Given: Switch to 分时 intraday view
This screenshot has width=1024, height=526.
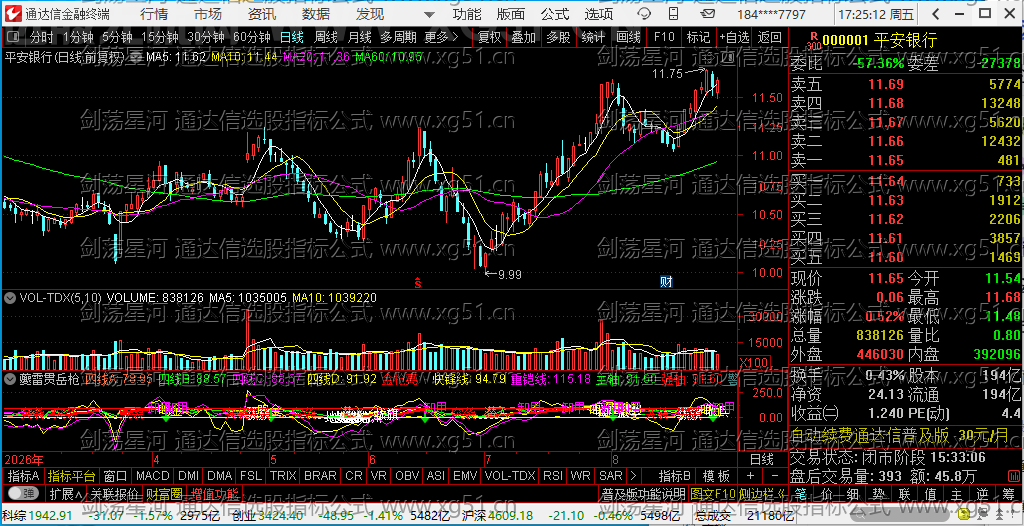Looking at the screenshot, I should click(x=42, y=37).
